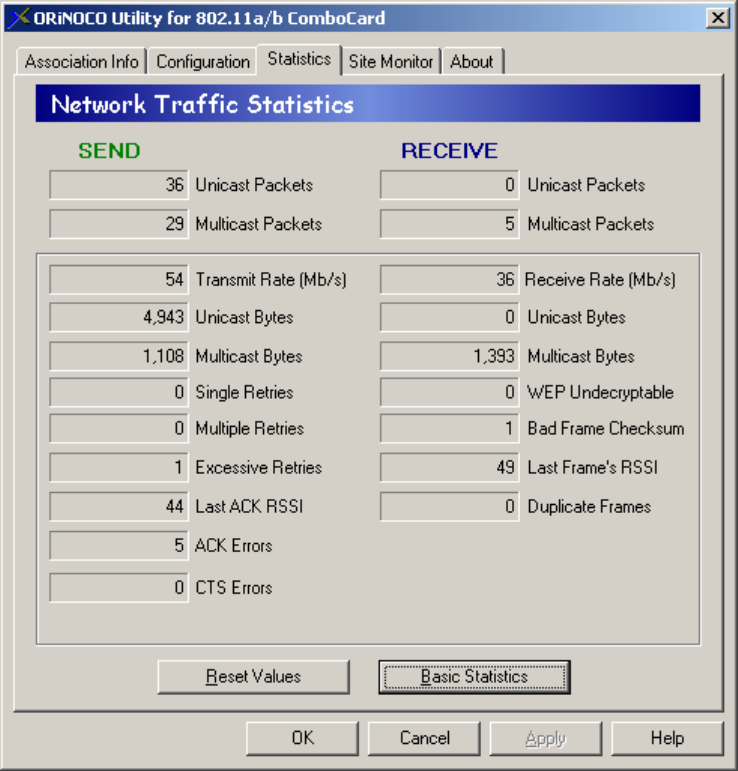Click Last Frame's RSSI field showing 49
The width and height of the screenshot is (738, 771).
[x=449, y=467]
